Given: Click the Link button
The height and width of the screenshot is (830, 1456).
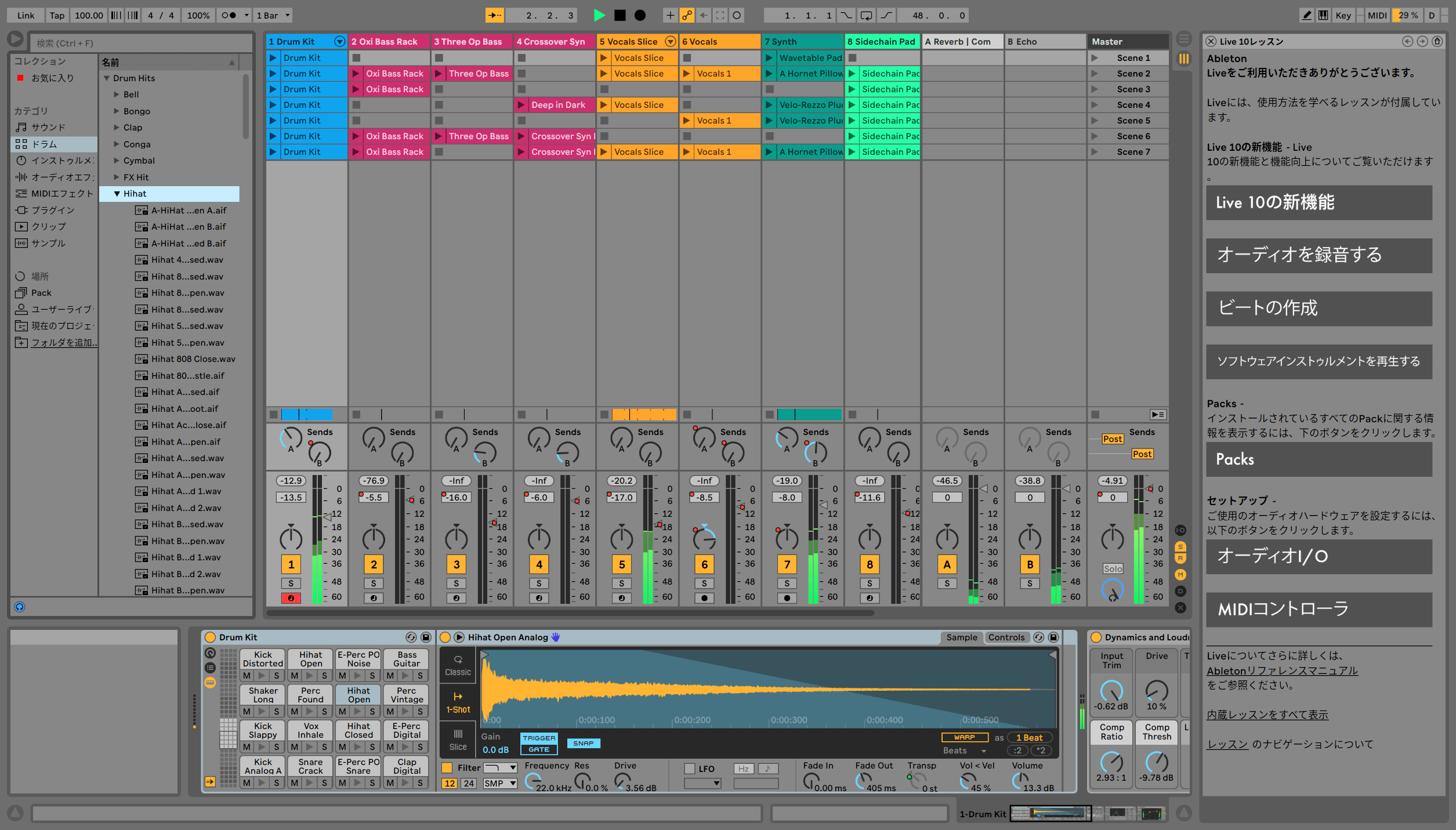Looking at the screenshot, I should [26, 16].
